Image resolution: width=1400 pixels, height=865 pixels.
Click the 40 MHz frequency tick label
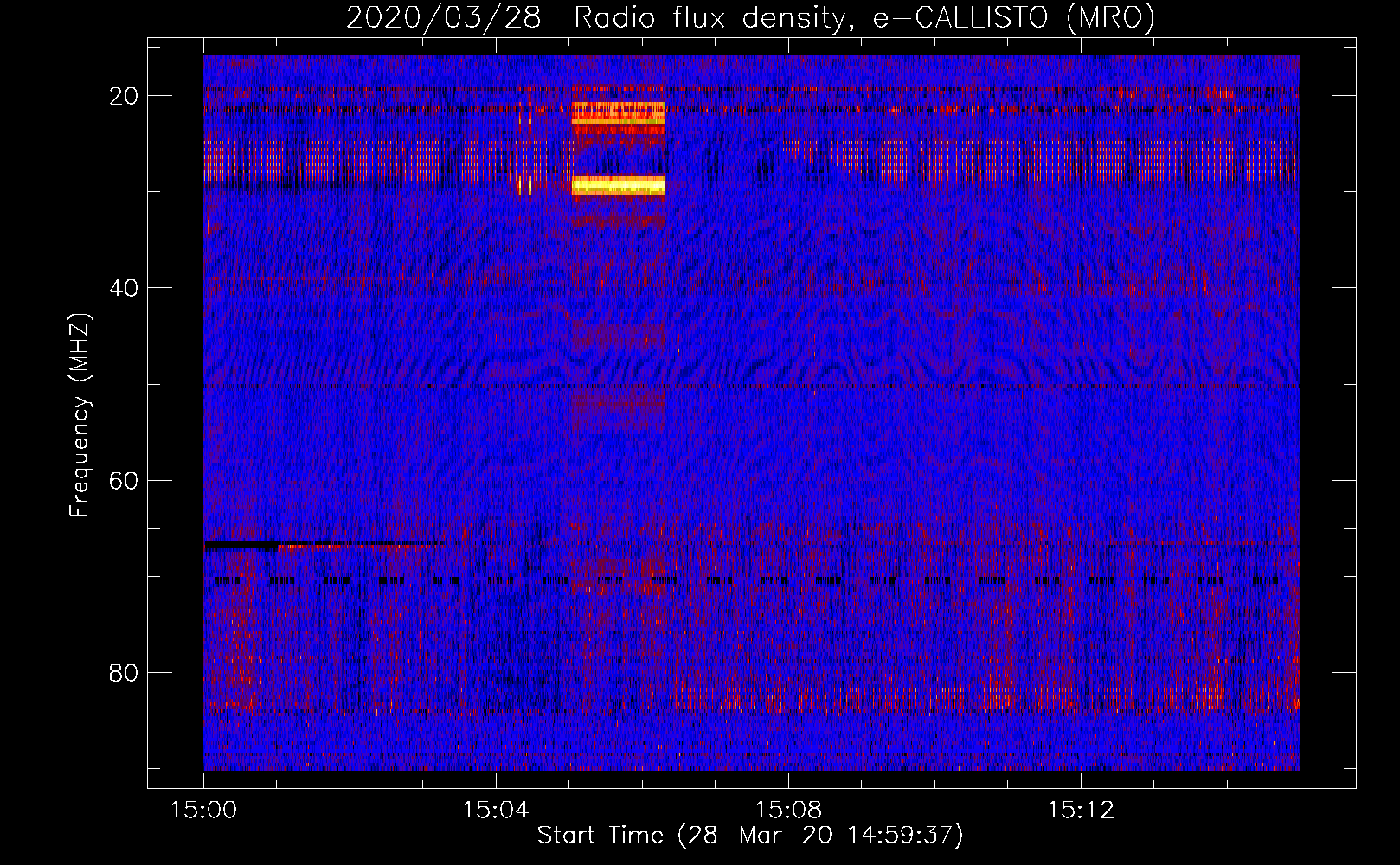coord(124,288)
